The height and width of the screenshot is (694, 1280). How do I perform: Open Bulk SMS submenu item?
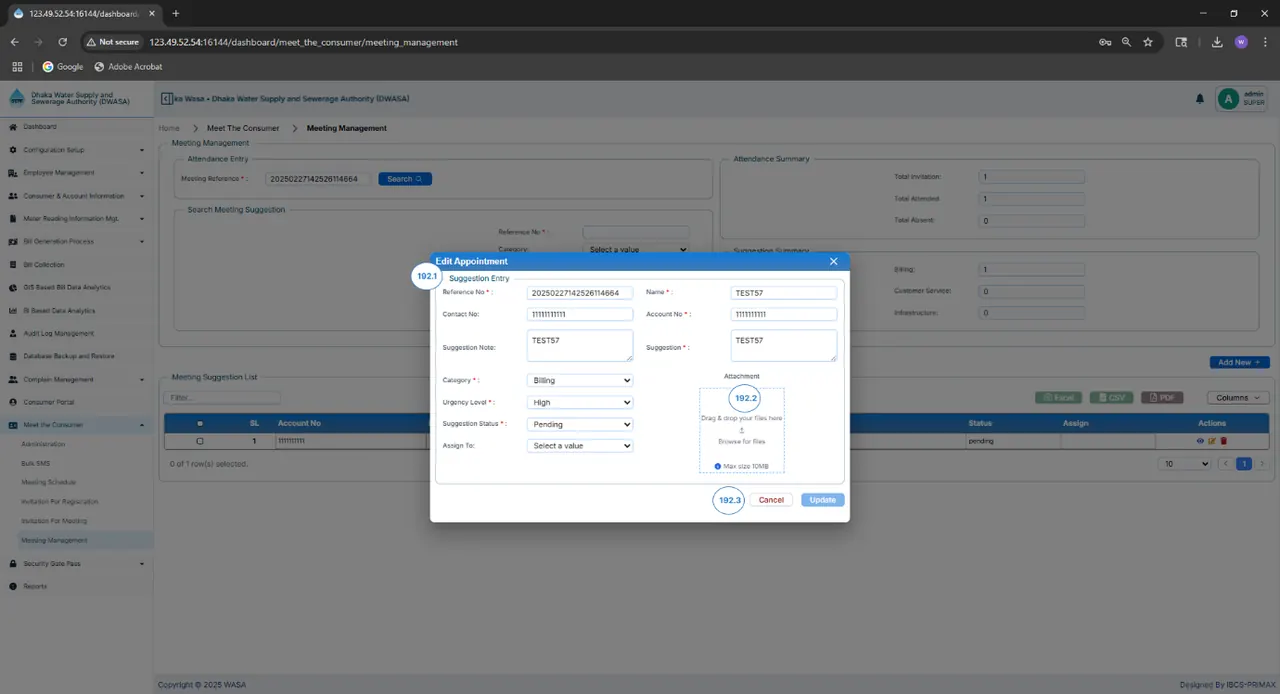point(35,463)
